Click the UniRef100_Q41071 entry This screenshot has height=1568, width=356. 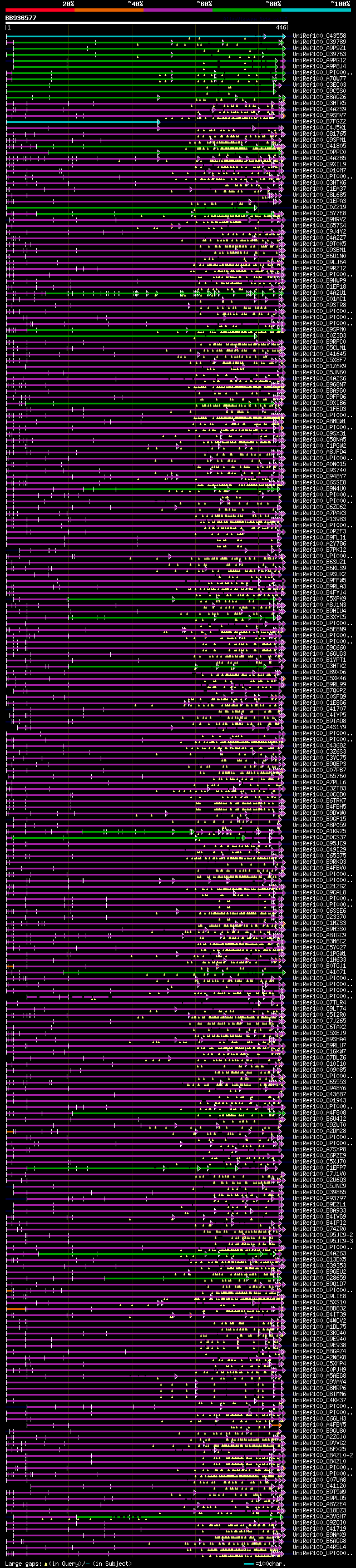coord(319,972)
